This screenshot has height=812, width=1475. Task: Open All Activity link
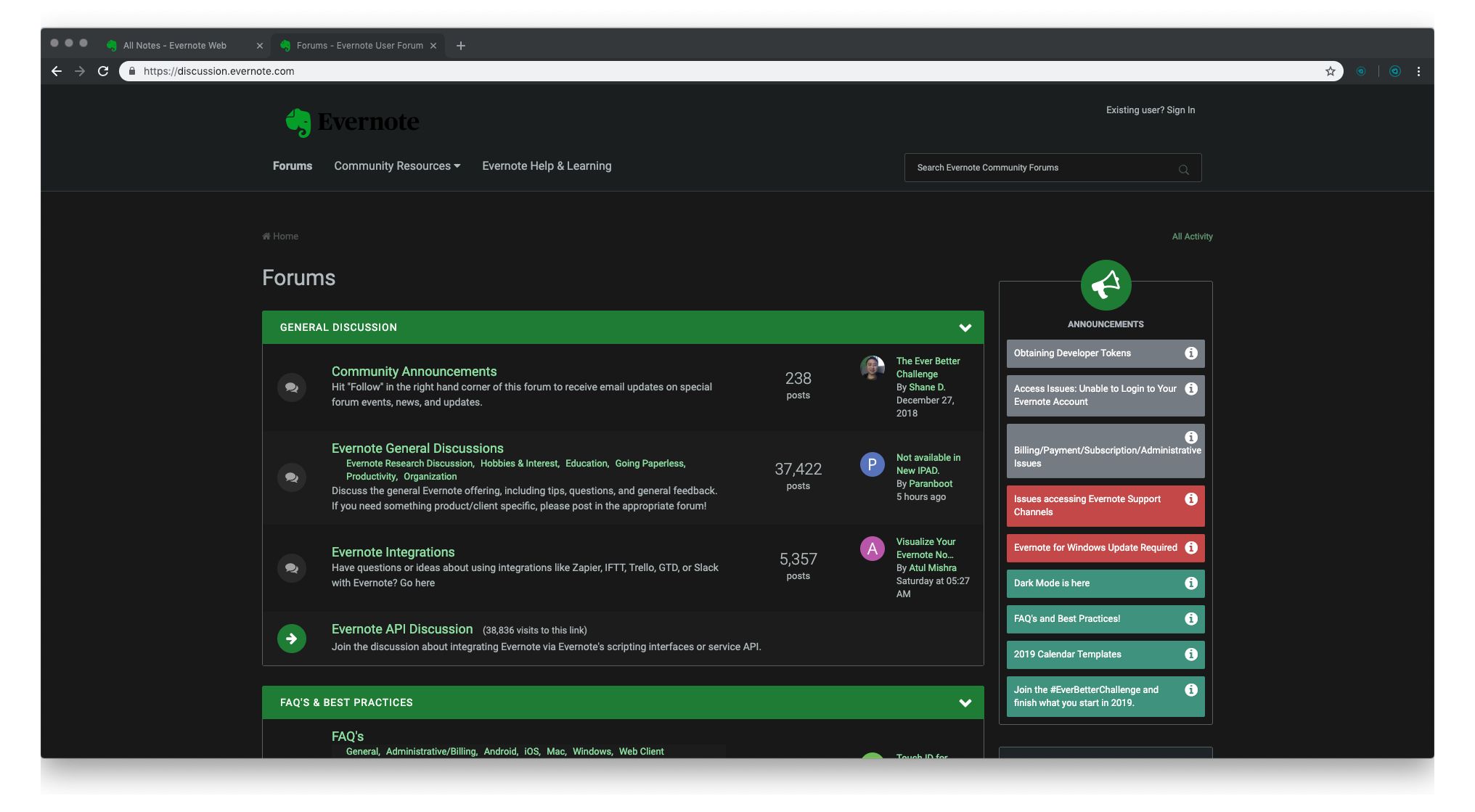[1192, 237]
